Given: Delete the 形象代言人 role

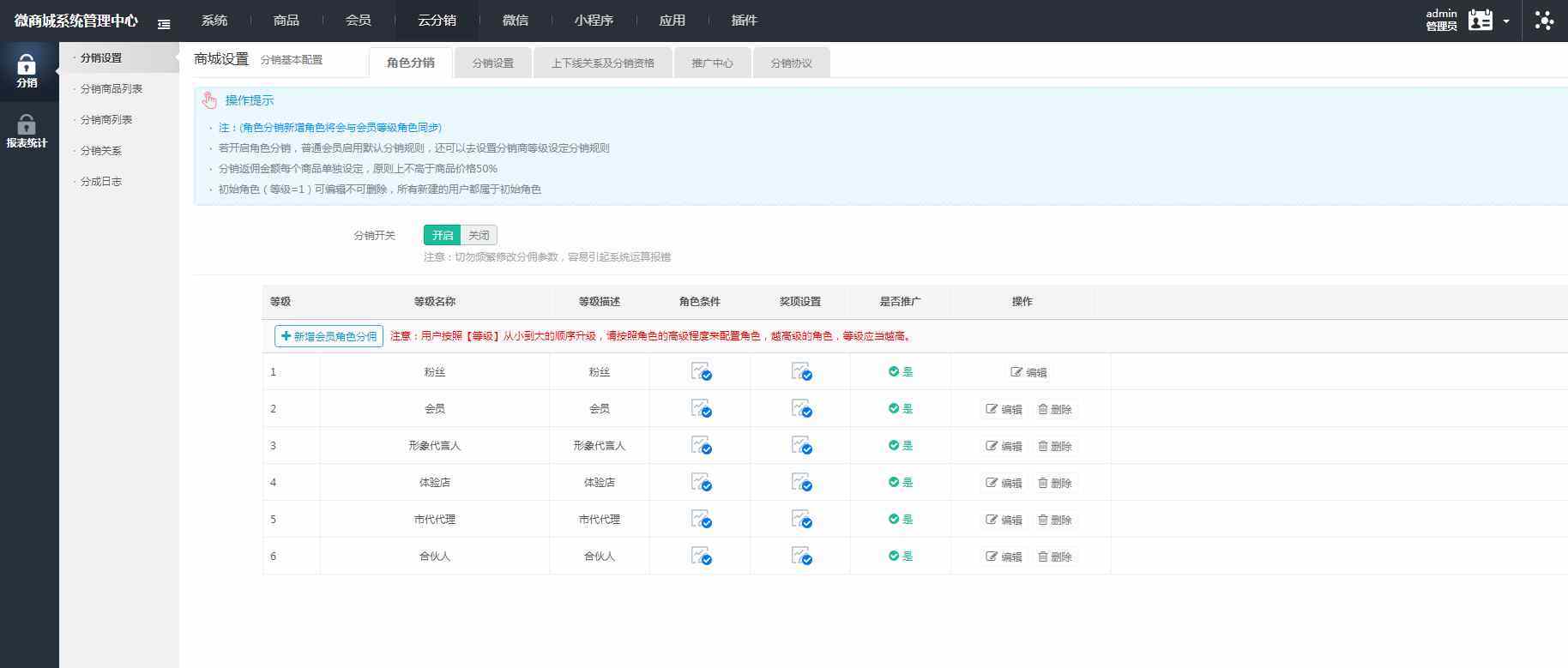Looking at the screenshot, I should (1055, 446).
